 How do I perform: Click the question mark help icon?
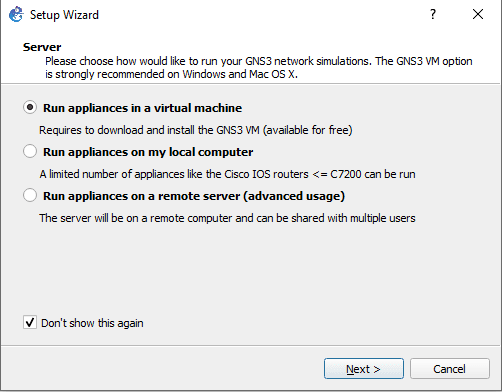coord(433,14)
